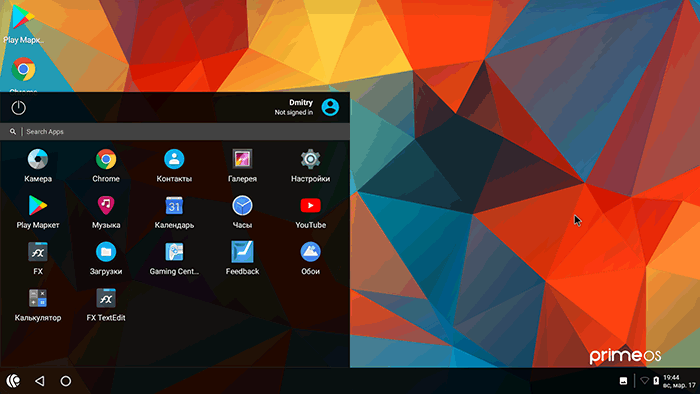The height and width of the screenshot is (394, 700).
Task: Toggle the PrimeOS start menu button
Action: tap(13, 381)
